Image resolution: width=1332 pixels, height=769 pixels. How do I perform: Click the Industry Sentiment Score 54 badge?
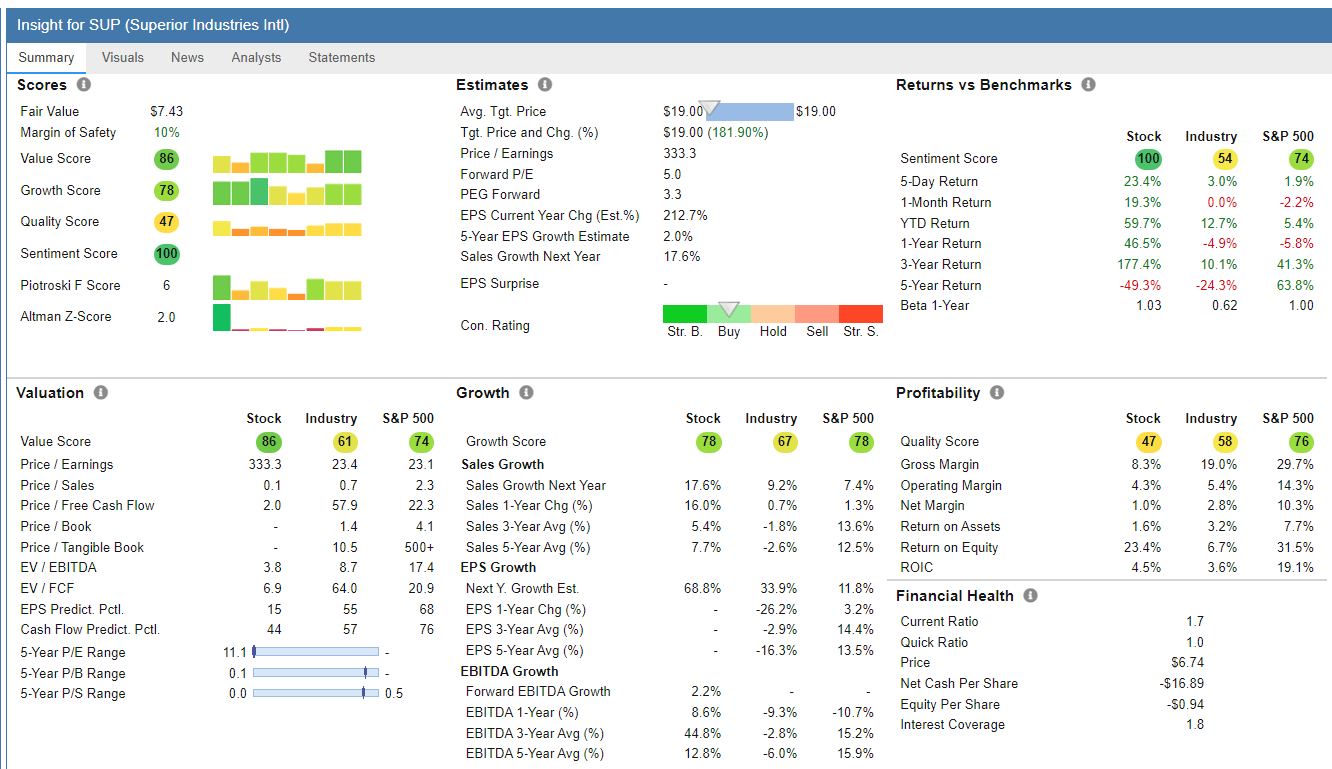point(1225,159)
